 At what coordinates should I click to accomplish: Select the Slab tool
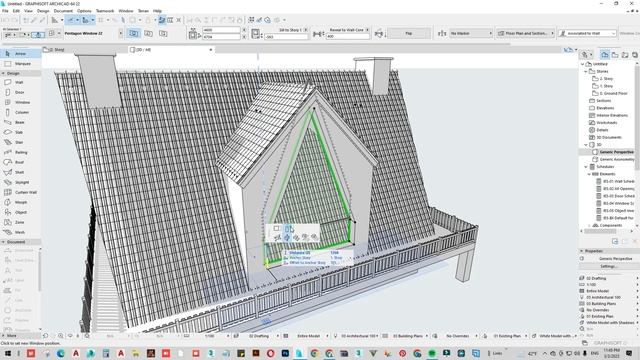[x=20, y=132]
